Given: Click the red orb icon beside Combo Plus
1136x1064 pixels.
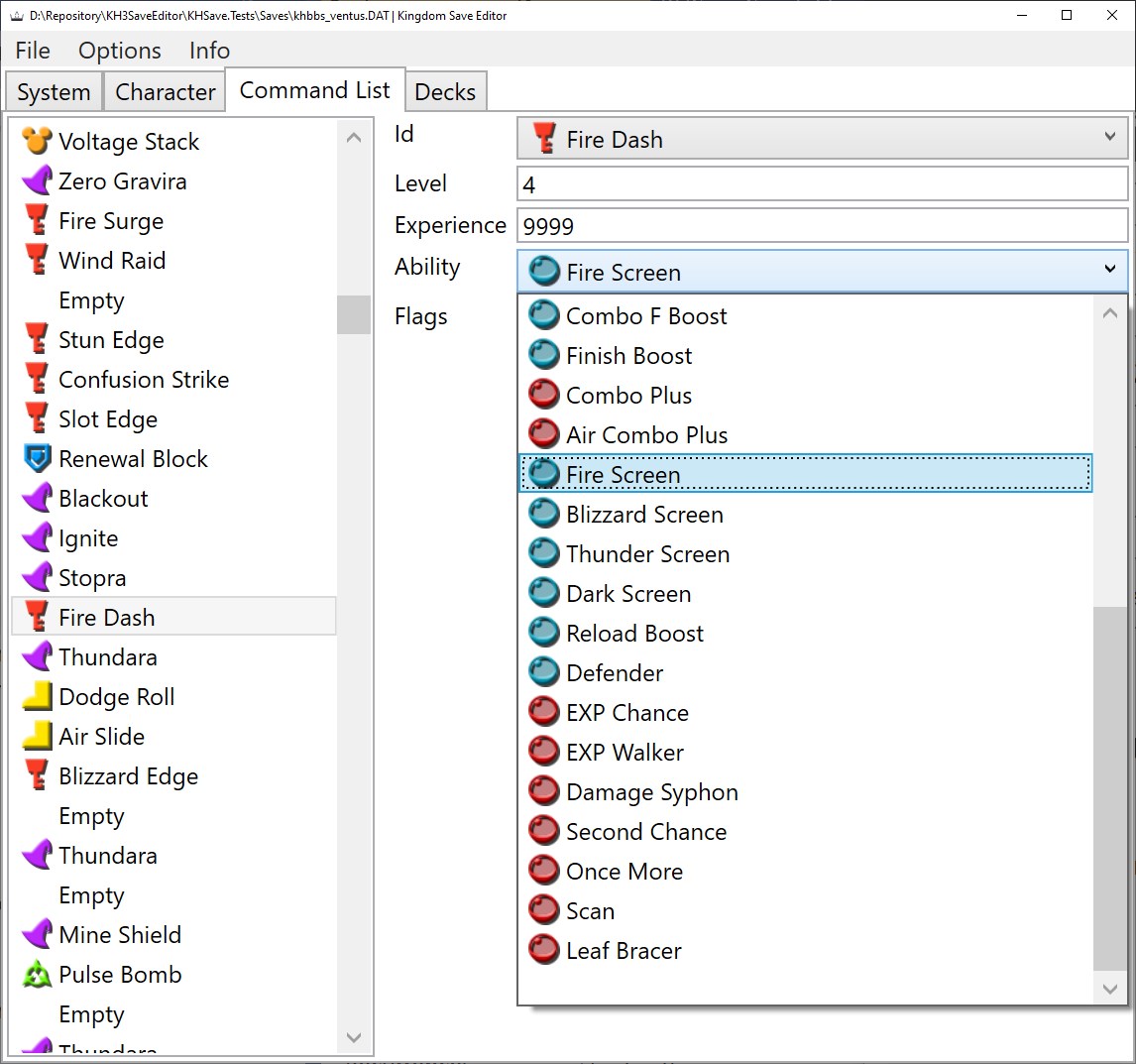Looking at the screenshot, I should click(x=544, y=395).
